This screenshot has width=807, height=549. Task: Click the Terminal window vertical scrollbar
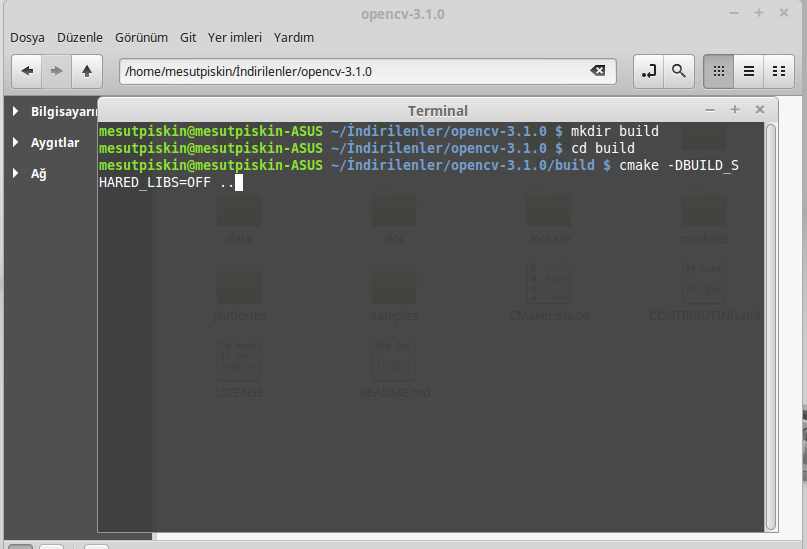click(x=770, y=320)
